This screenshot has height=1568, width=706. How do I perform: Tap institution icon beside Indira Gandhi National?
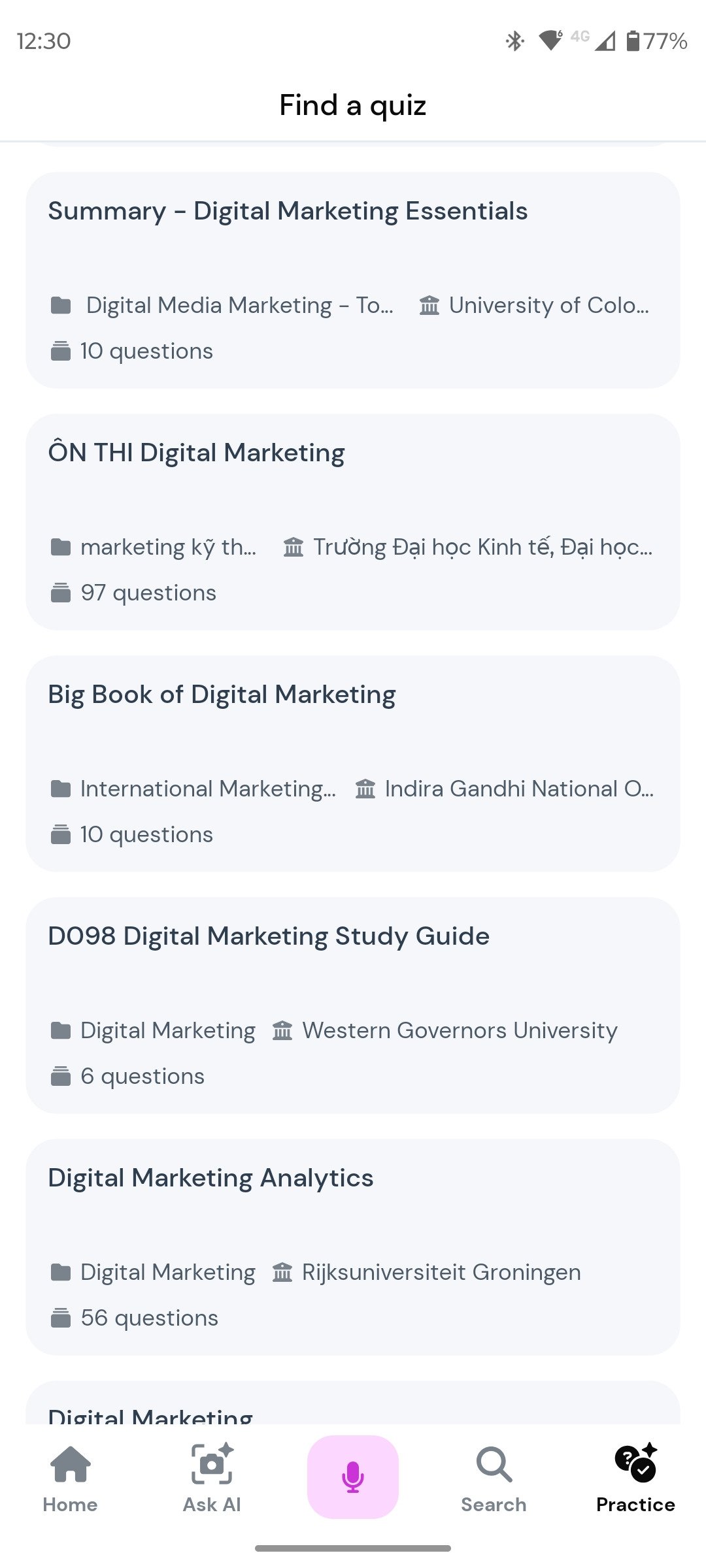coord(365,789)
